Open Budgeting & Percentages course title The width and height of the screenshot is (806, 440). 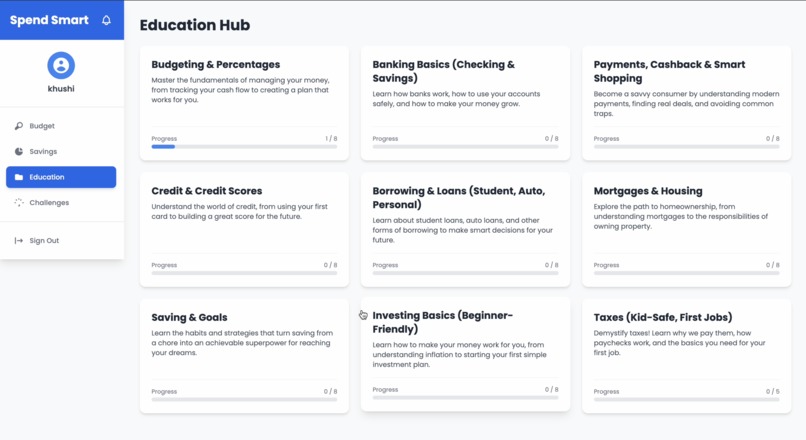(x=216, y=64)
